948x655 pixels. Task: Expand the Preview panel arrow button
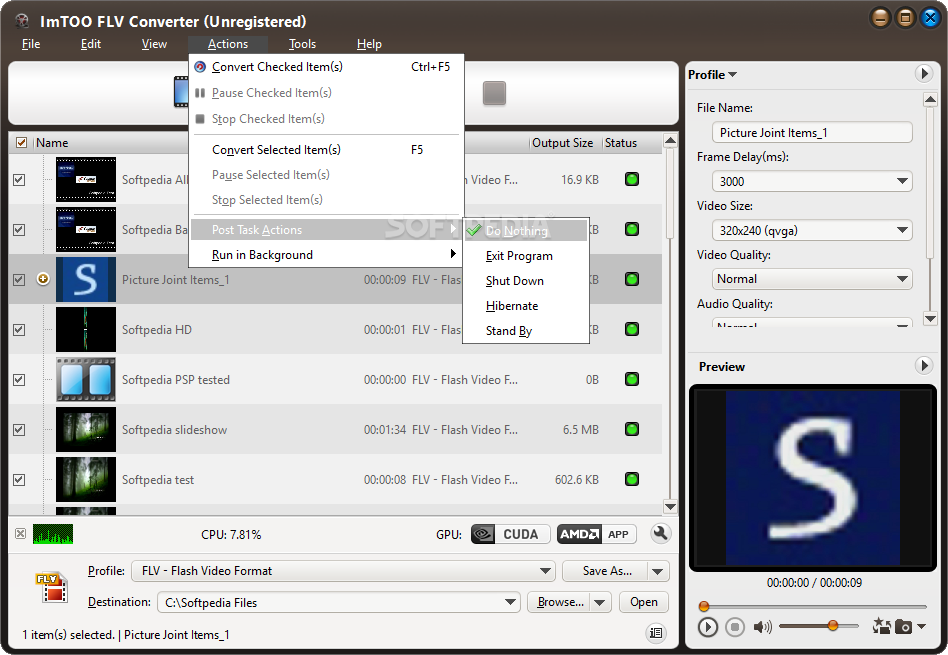(x=923, y=365)
